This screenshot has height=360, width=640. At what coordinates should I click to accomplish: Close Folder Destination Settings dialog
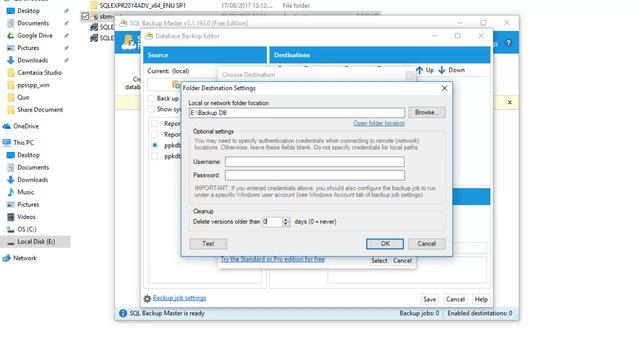pos(444,88)
